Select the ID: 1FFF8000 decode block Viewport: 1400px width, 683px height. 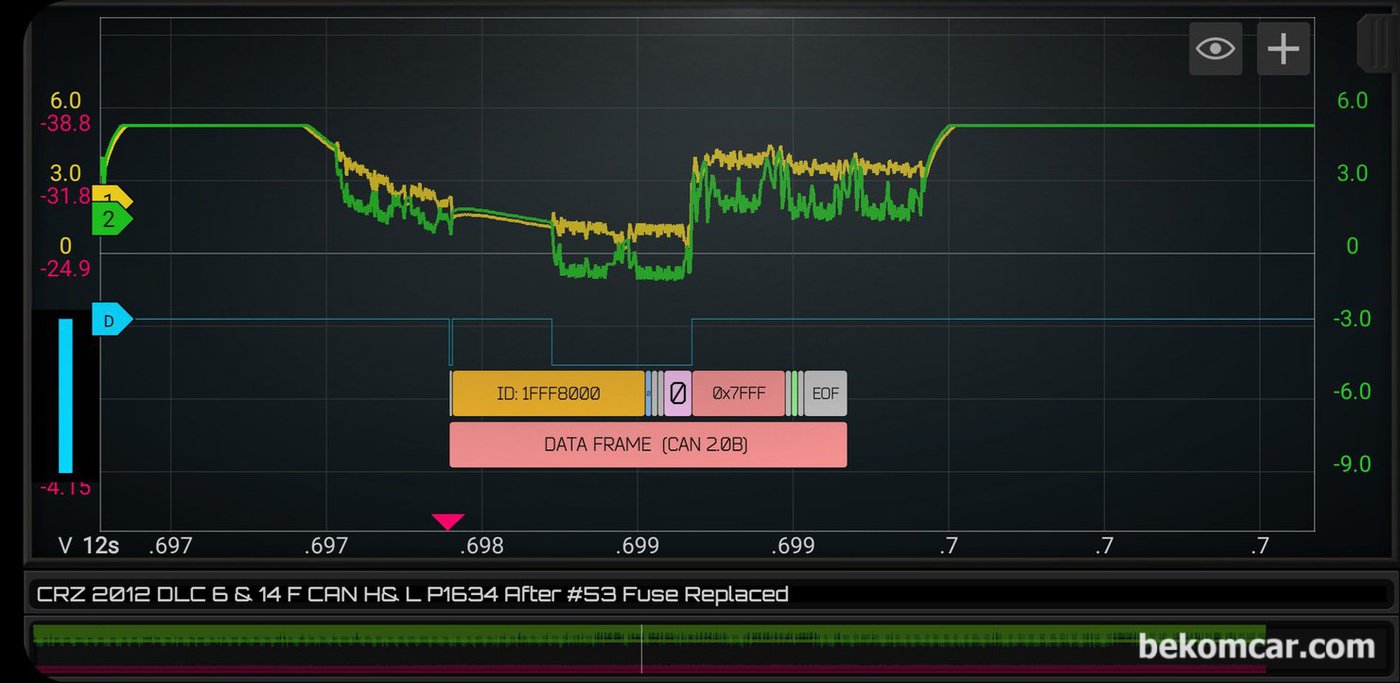coord(548,394)
